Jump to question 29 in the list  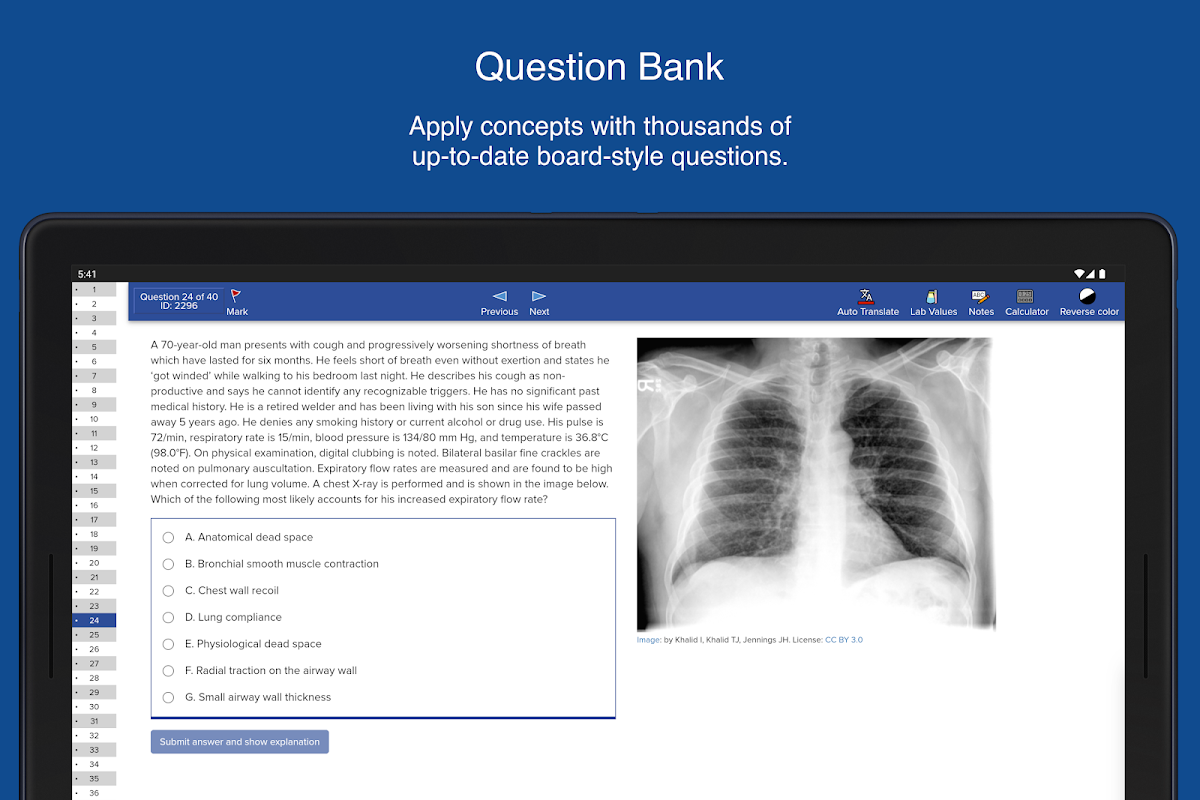pos(94,692)
